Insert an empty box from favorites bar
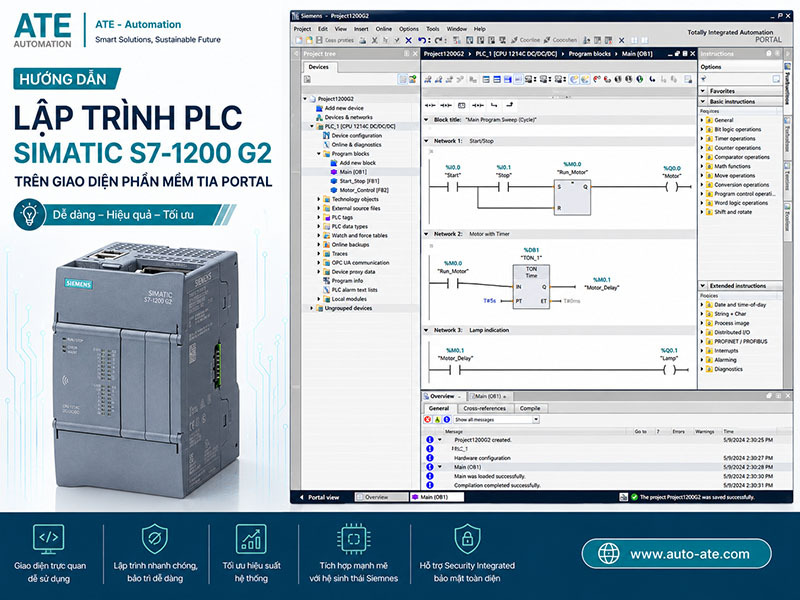 point(462,105)
